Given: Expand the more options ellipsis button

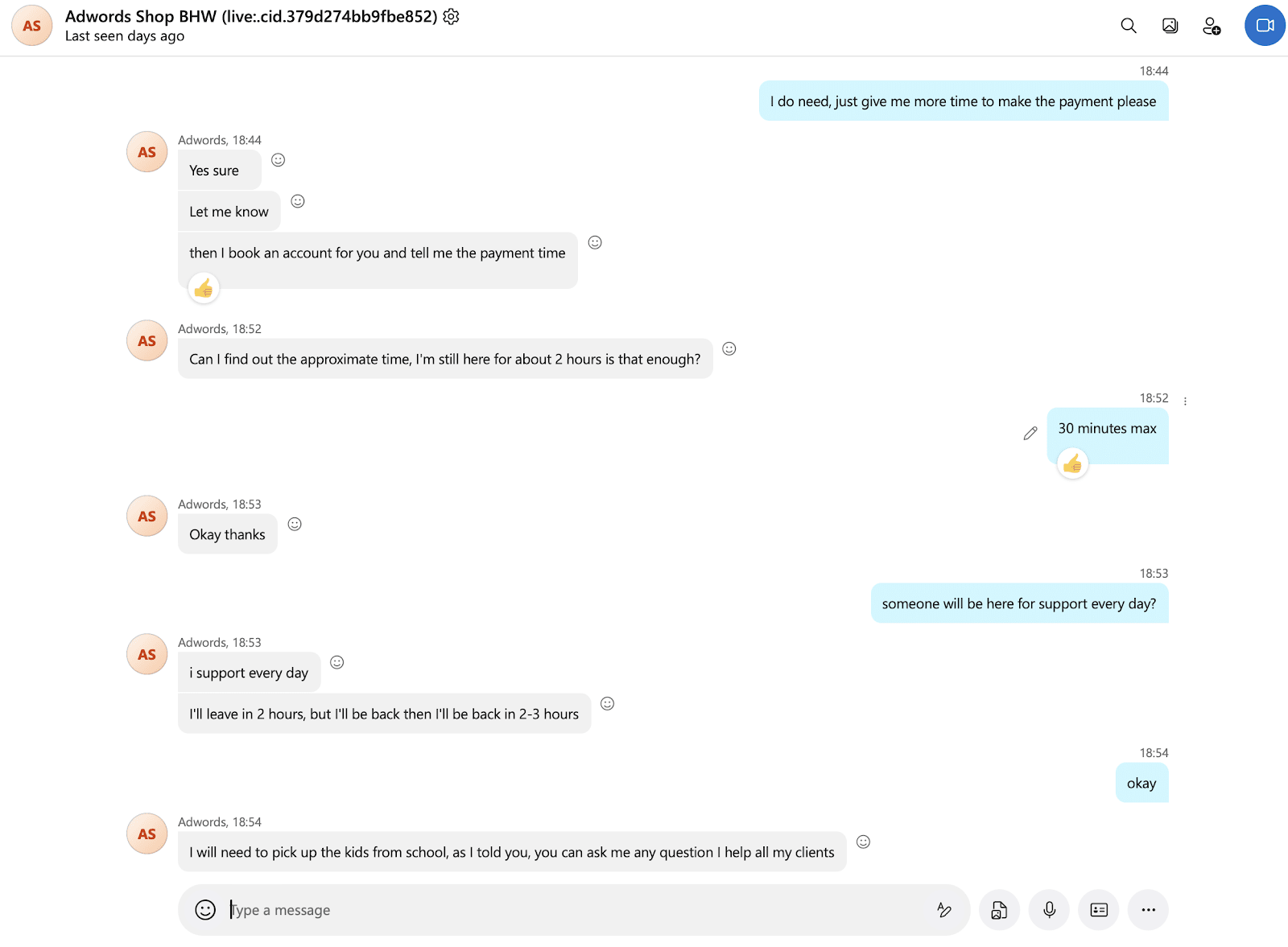Looking at the screenshot, I should (1148, 909).
